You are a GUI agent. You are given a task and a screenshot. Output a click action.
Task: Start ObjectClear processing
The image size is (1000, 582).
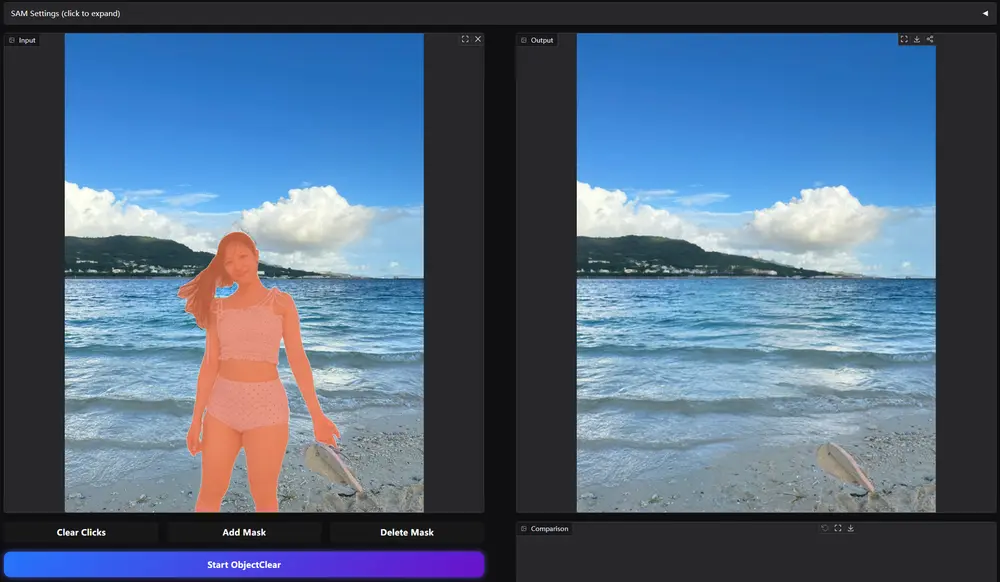tap(244, 565)
